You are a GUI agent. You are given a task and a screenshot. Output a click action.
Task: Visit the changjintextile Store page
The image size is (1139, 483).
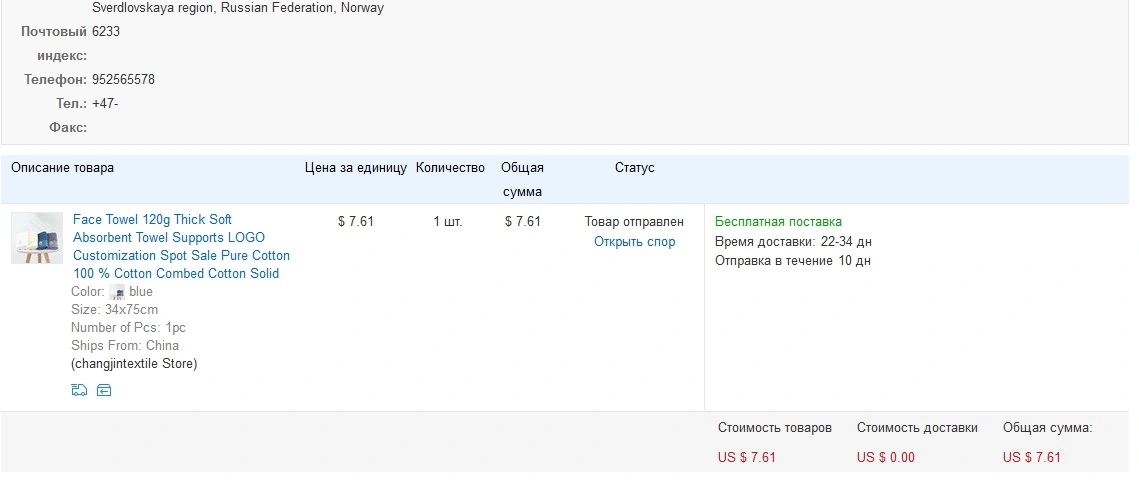coord(134,363)
